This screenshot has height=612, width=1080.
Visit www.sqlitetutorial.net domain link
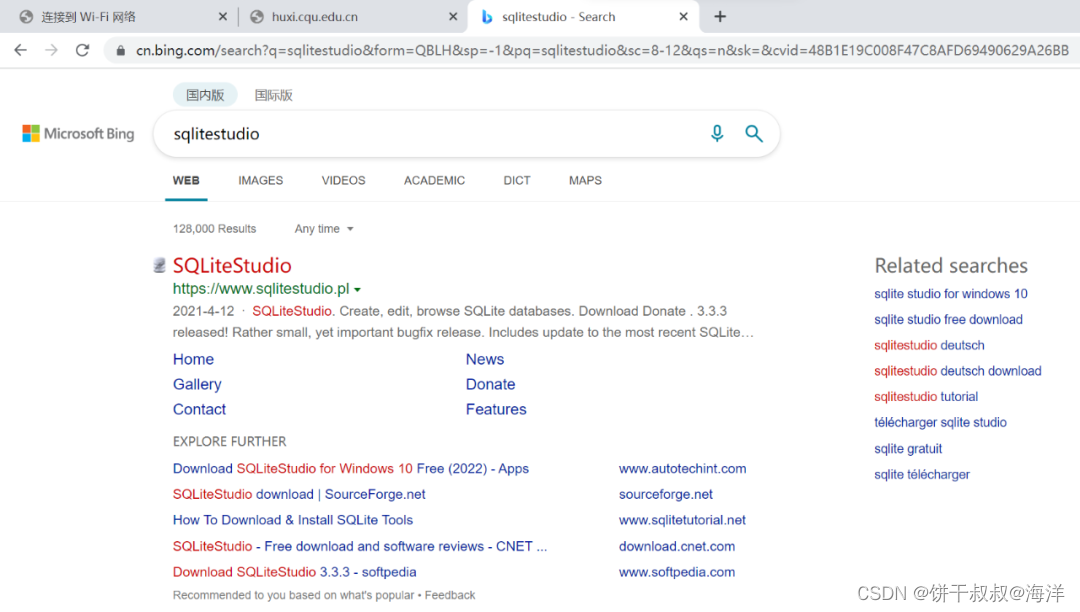pyautogui.click(x=682, y=520)
